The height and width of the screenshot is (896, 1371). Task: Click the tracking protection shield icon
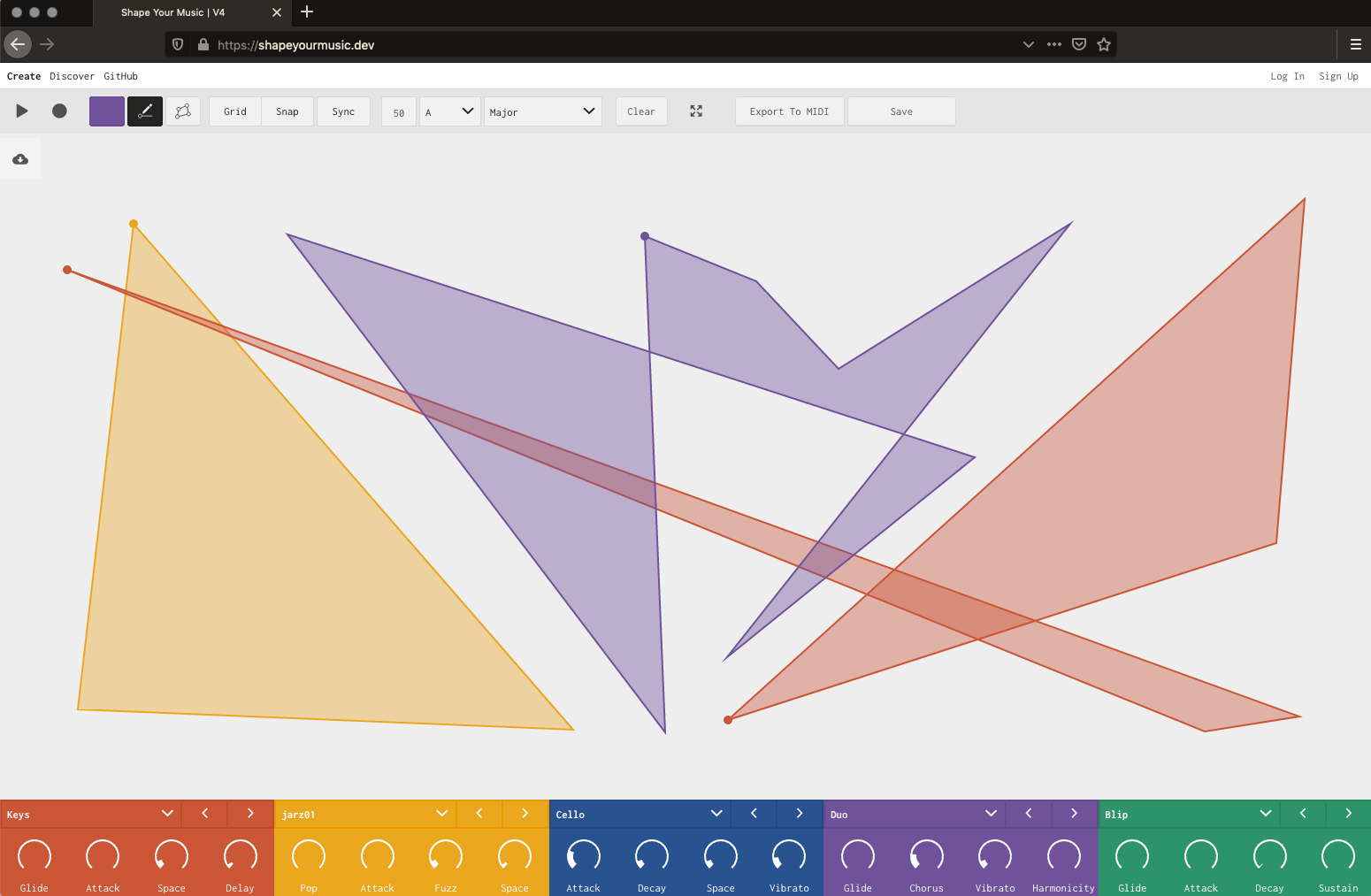(178, 44)
